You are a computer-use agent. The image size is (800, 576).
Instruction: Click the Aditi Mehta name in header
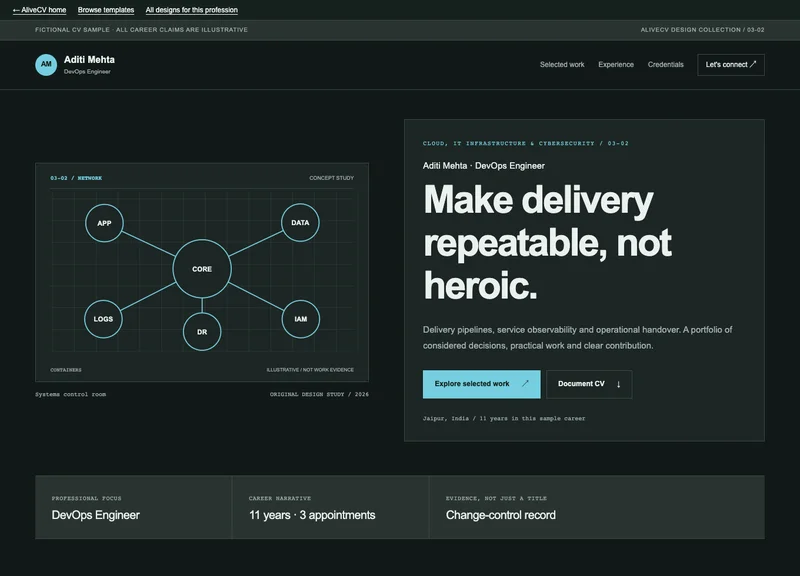(89, 60)
